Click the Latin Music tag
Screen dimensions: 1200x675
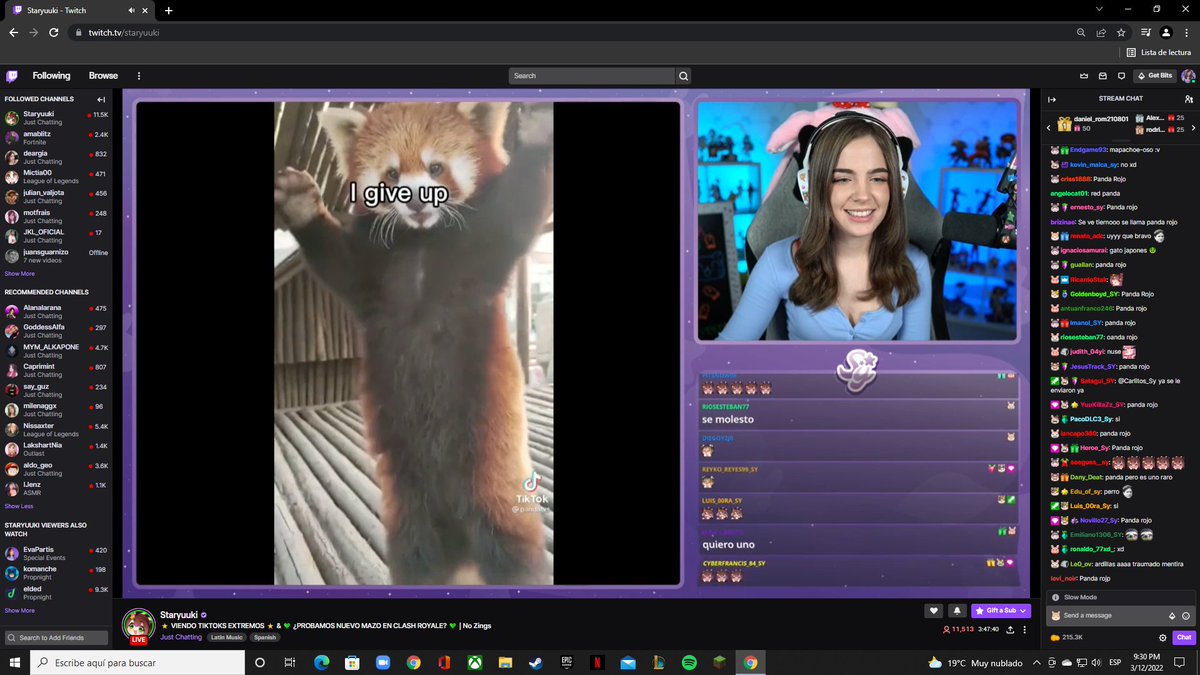(227, 637)
